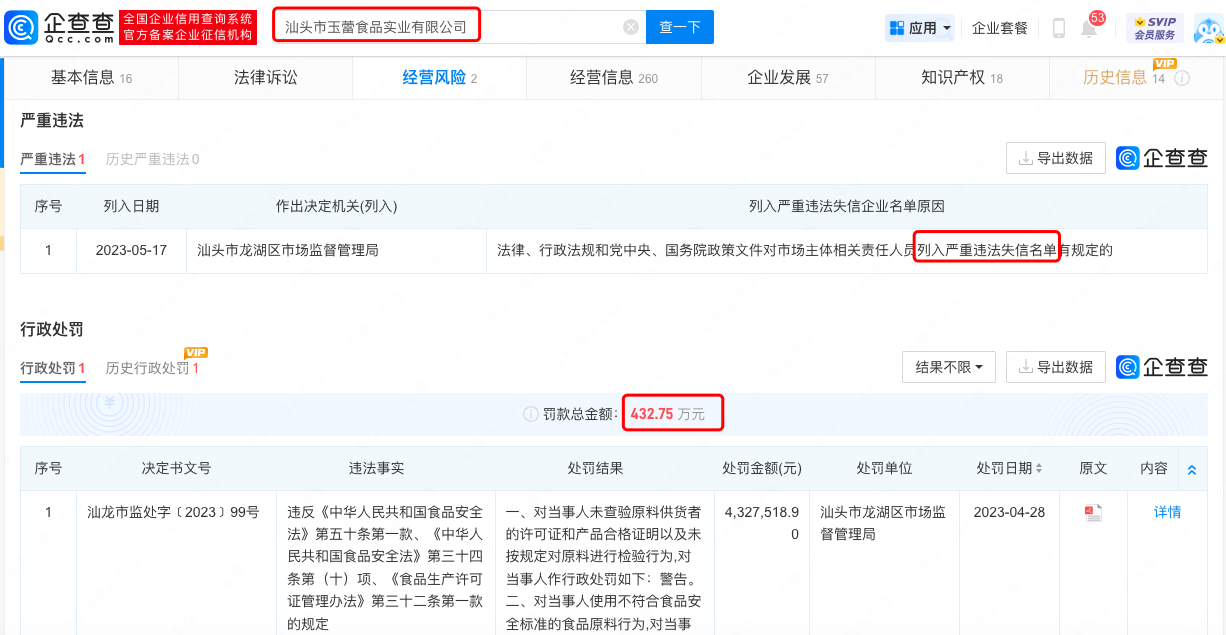The height and width of the screenshot is (635, 1226).
Task: Select the 行政处罚 1 sub-tab
Action: [x=53, y=368]
